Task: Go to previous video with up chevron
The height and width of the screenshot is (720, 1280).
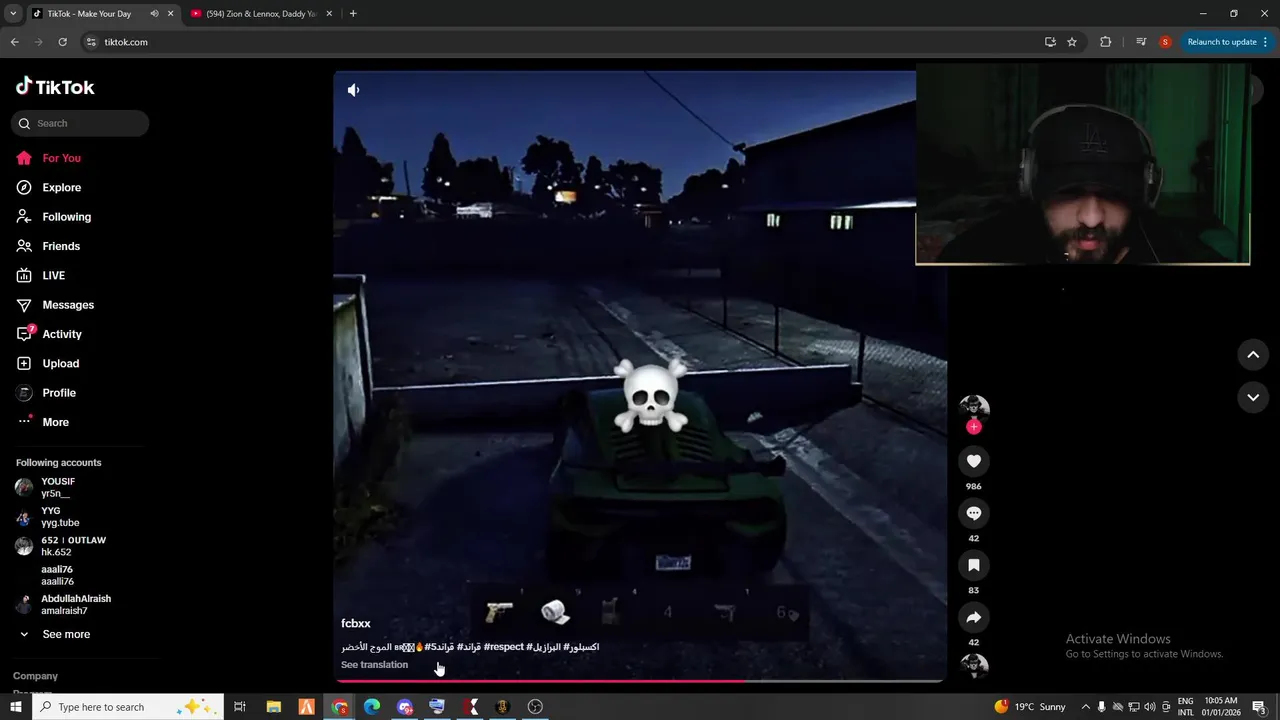Action: (x=1253, y=354)
